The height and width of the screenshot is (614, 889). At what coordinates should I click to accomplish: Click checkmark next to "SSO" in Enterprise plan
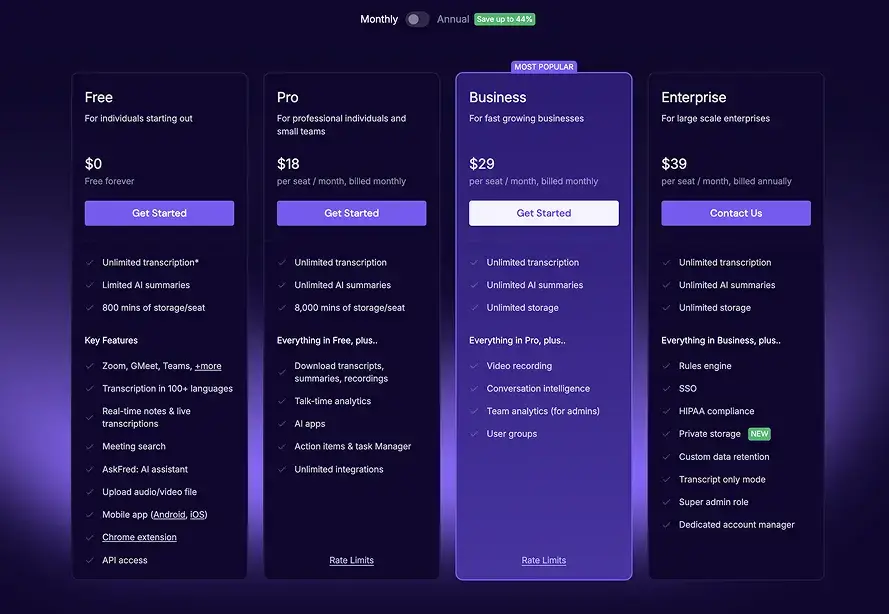666,388
